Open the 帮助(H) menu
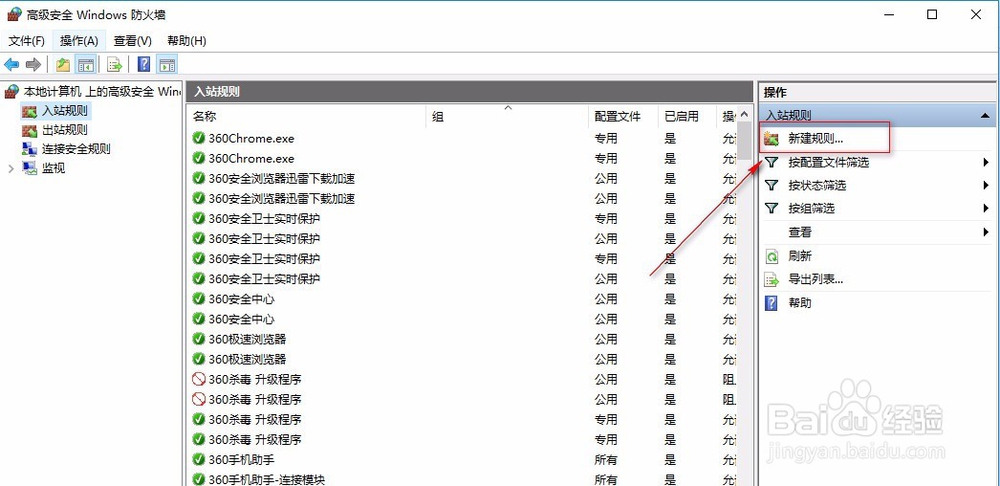 click(187, 41)
